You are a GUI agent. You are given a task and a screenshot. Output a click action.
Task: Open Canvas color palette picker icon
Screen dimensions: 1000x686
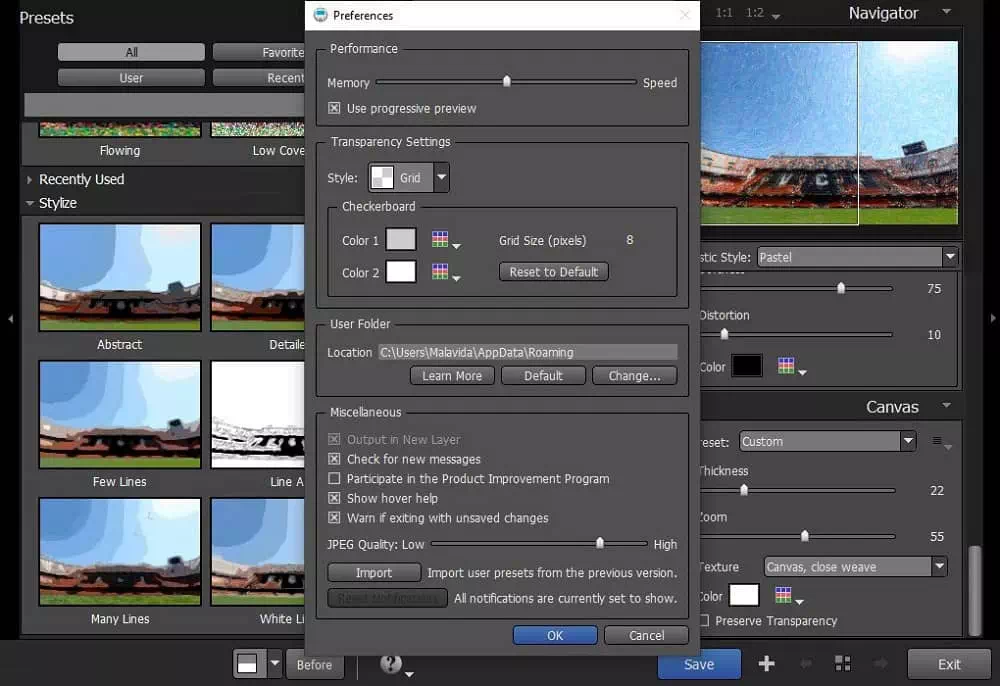[788, 595]
